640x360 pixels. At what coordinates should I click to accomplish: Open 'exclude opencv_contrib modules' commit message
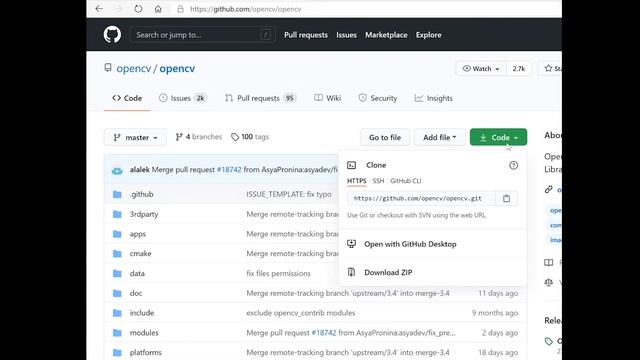(x=300, y=313)
